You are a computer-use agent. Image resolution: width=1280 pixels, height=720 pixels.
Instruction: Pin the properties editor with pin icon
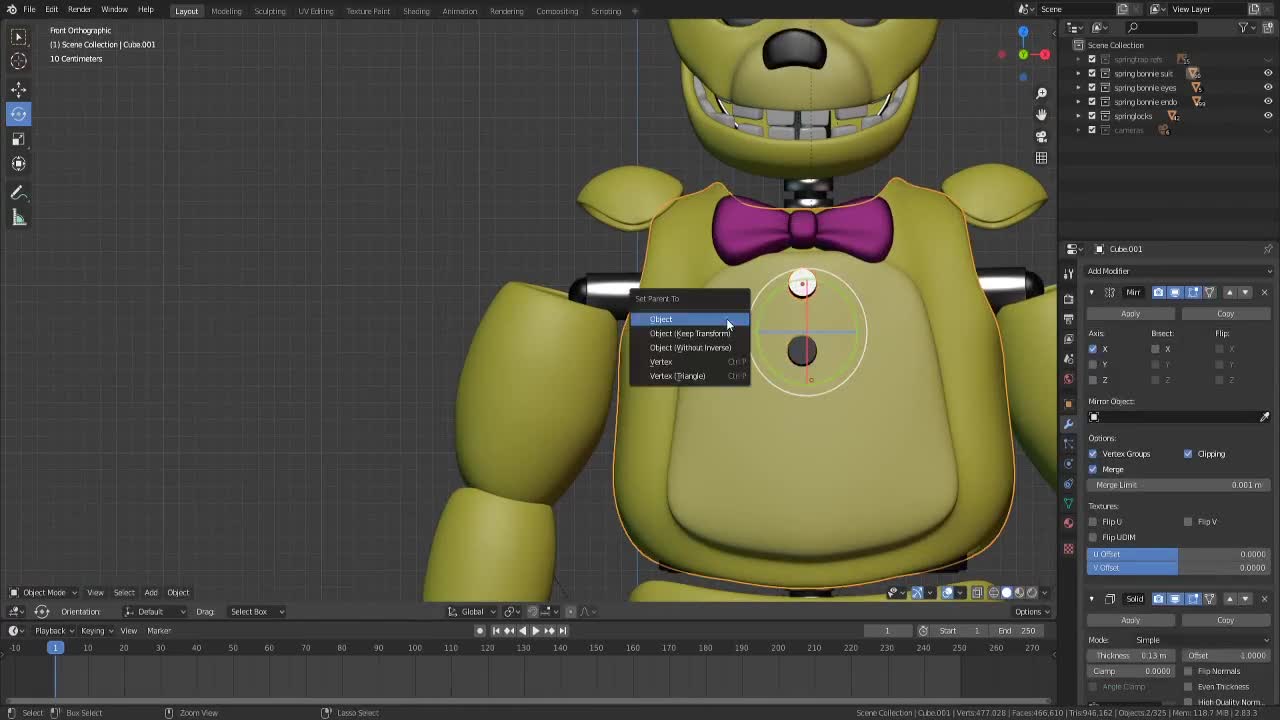(1268, 249)
